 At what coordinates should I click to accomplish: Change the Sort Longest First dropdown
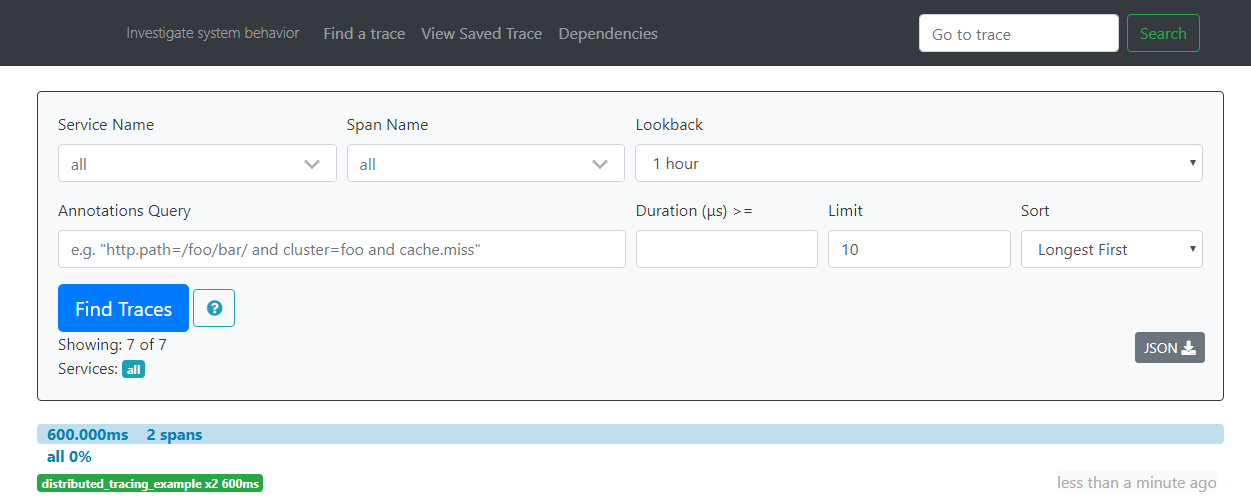1111,250
